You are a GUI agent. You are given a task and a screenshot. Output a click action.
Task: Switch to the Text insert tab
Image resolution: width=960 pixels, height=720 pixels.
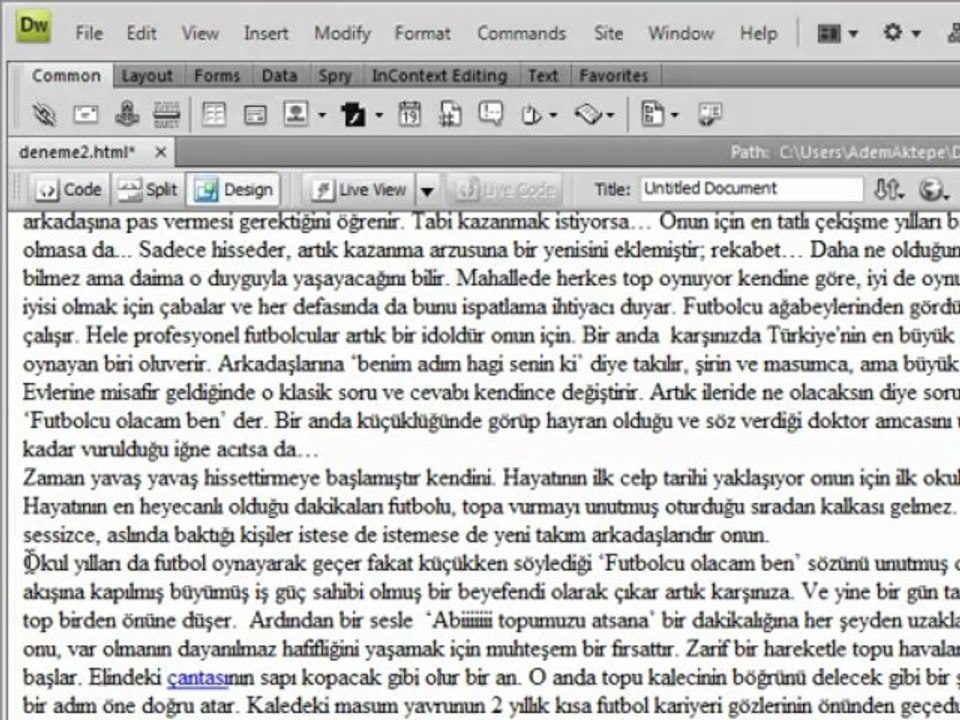point(542,76)
